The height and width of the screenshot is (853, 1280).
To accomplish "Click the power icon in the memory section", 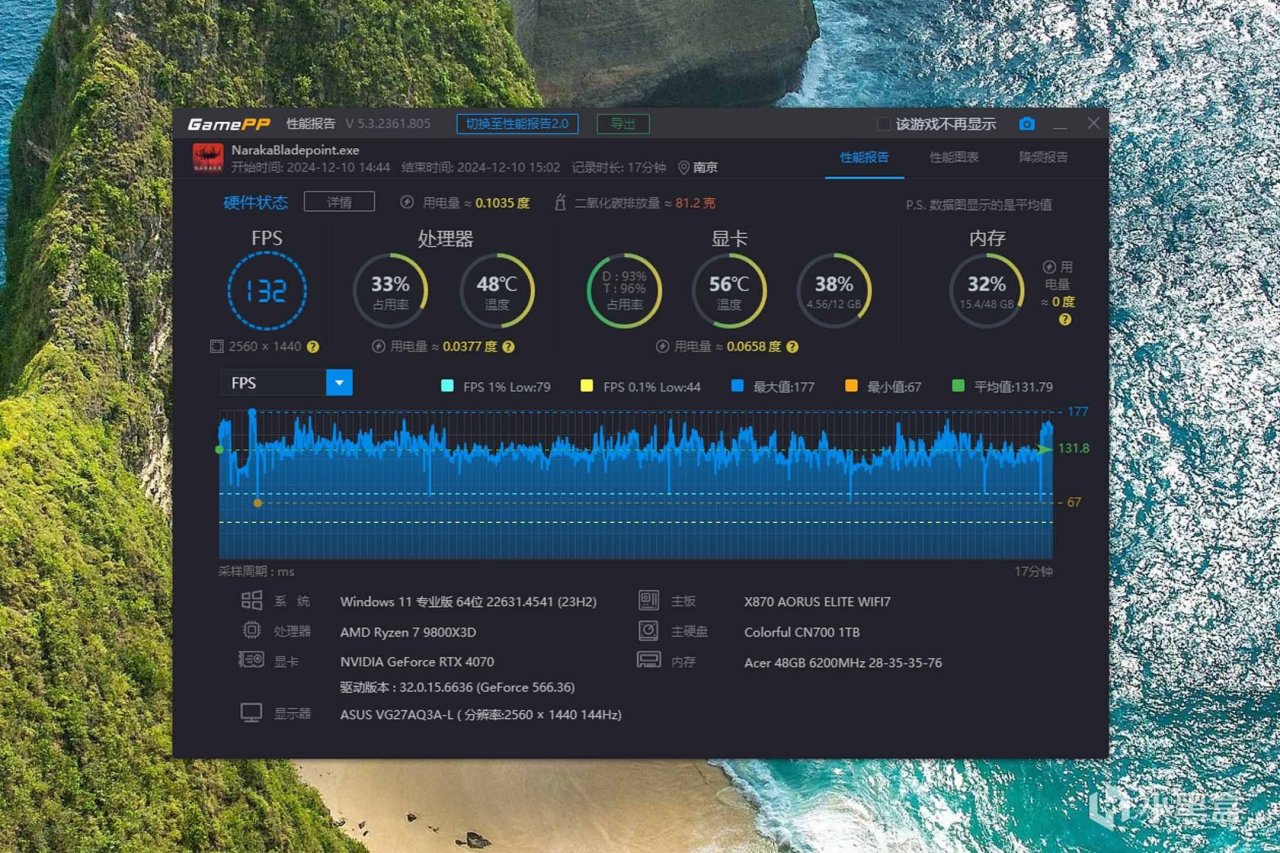I will (x=1049, y=267).
